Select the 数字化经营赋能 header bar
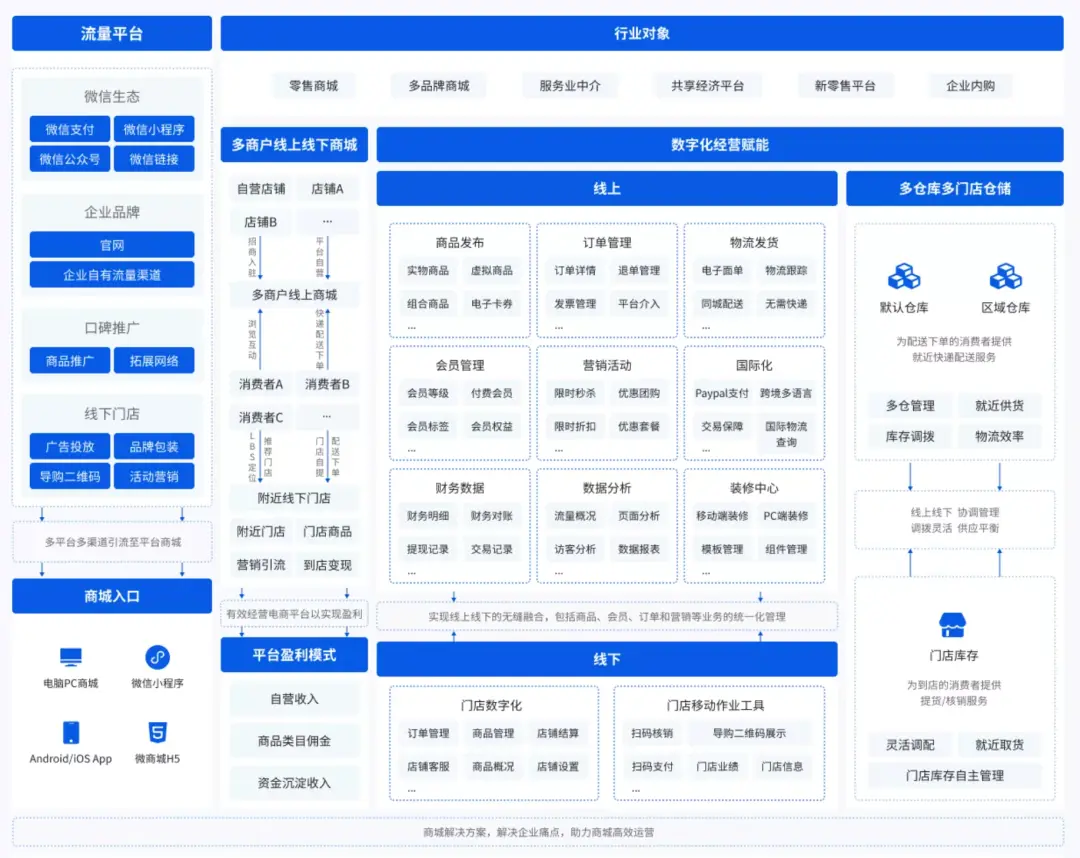Viewport: 1080px width, 858px height. pos(719,145)
